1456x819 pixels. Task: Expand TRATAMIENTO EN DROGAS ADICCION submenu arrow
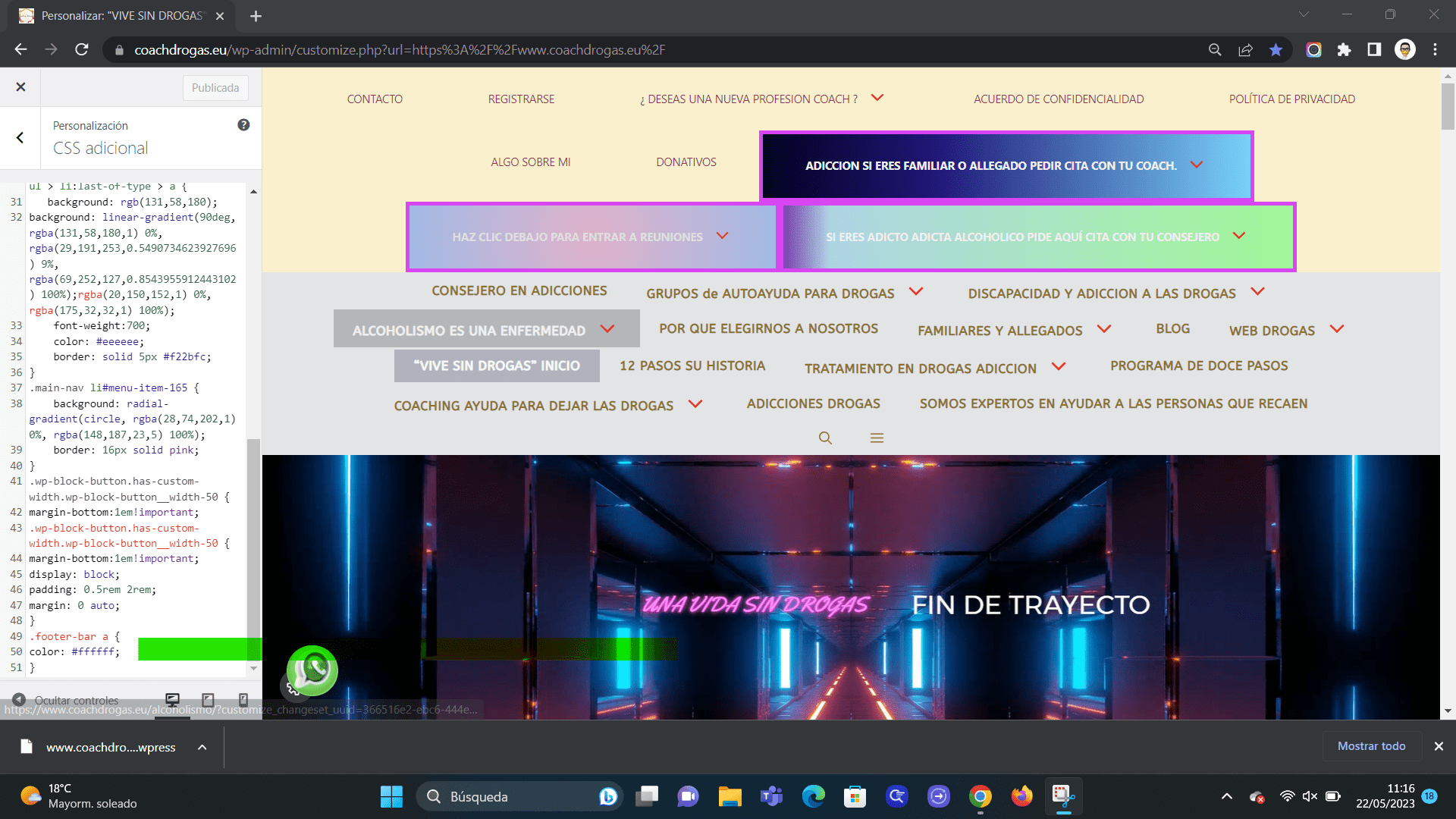[1059, 366]
